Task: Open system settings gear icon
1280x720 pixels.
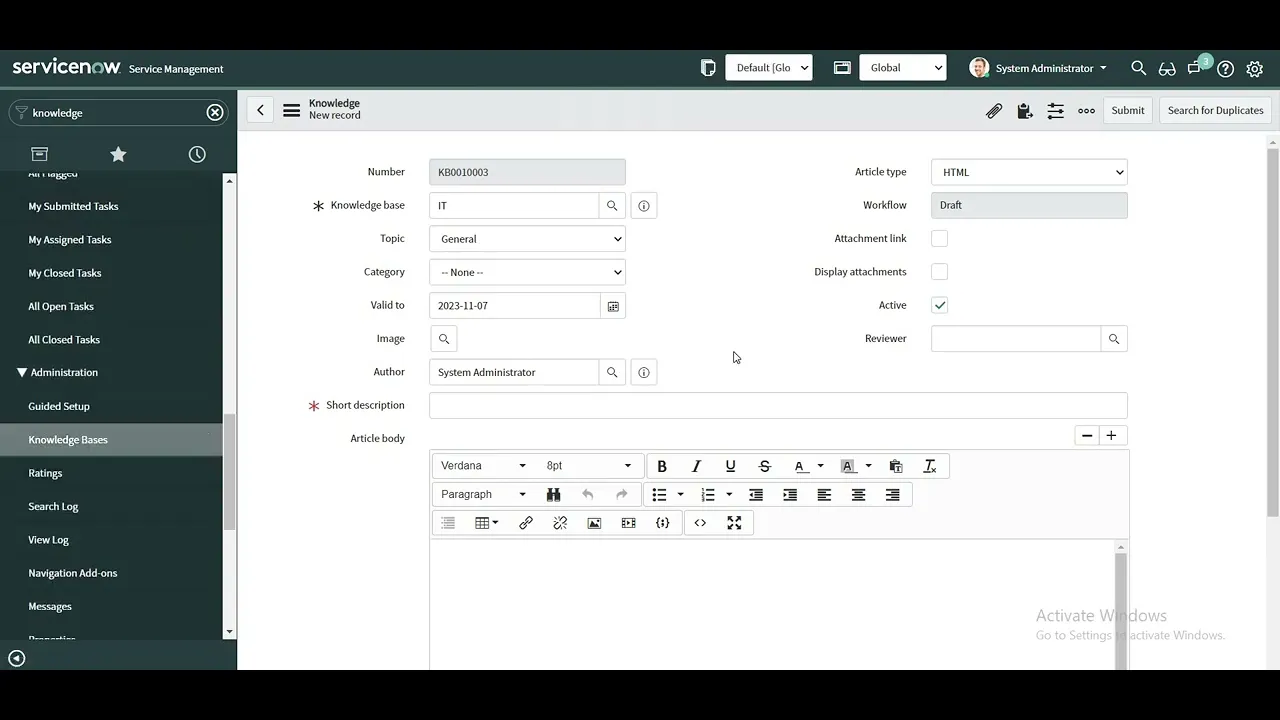Action: [1255, 69]
